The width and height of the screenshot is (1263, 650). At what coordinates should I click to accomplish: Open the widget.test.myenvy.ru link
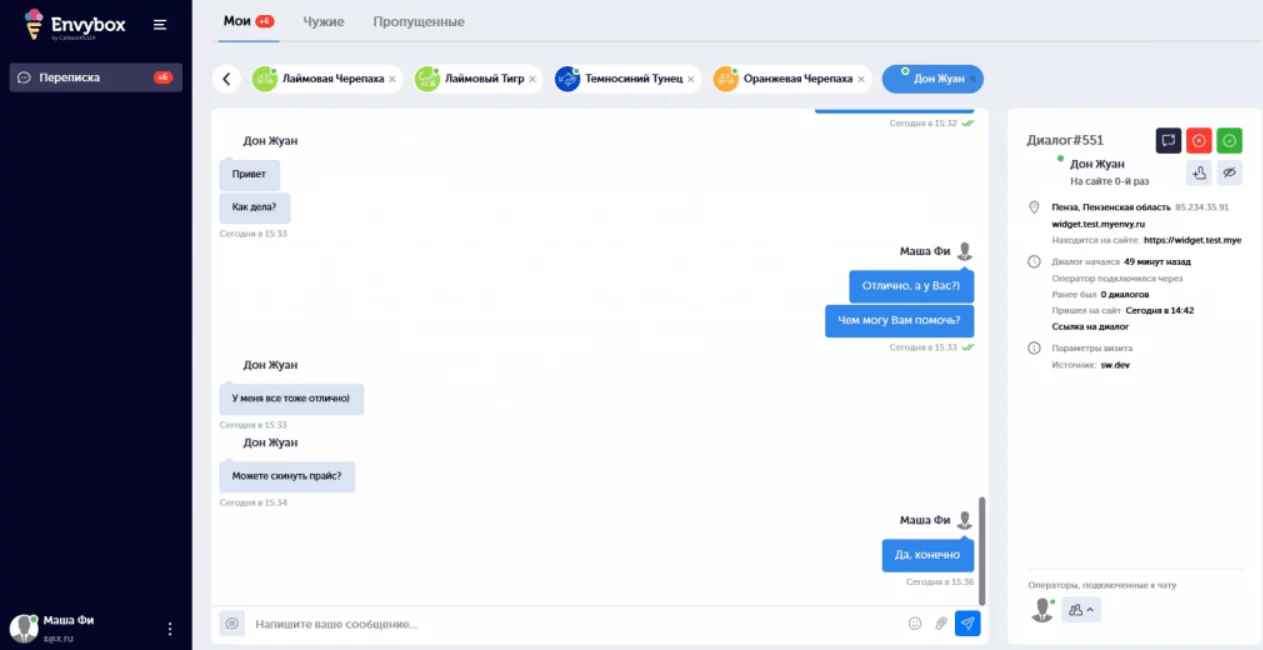[1098, 224]
